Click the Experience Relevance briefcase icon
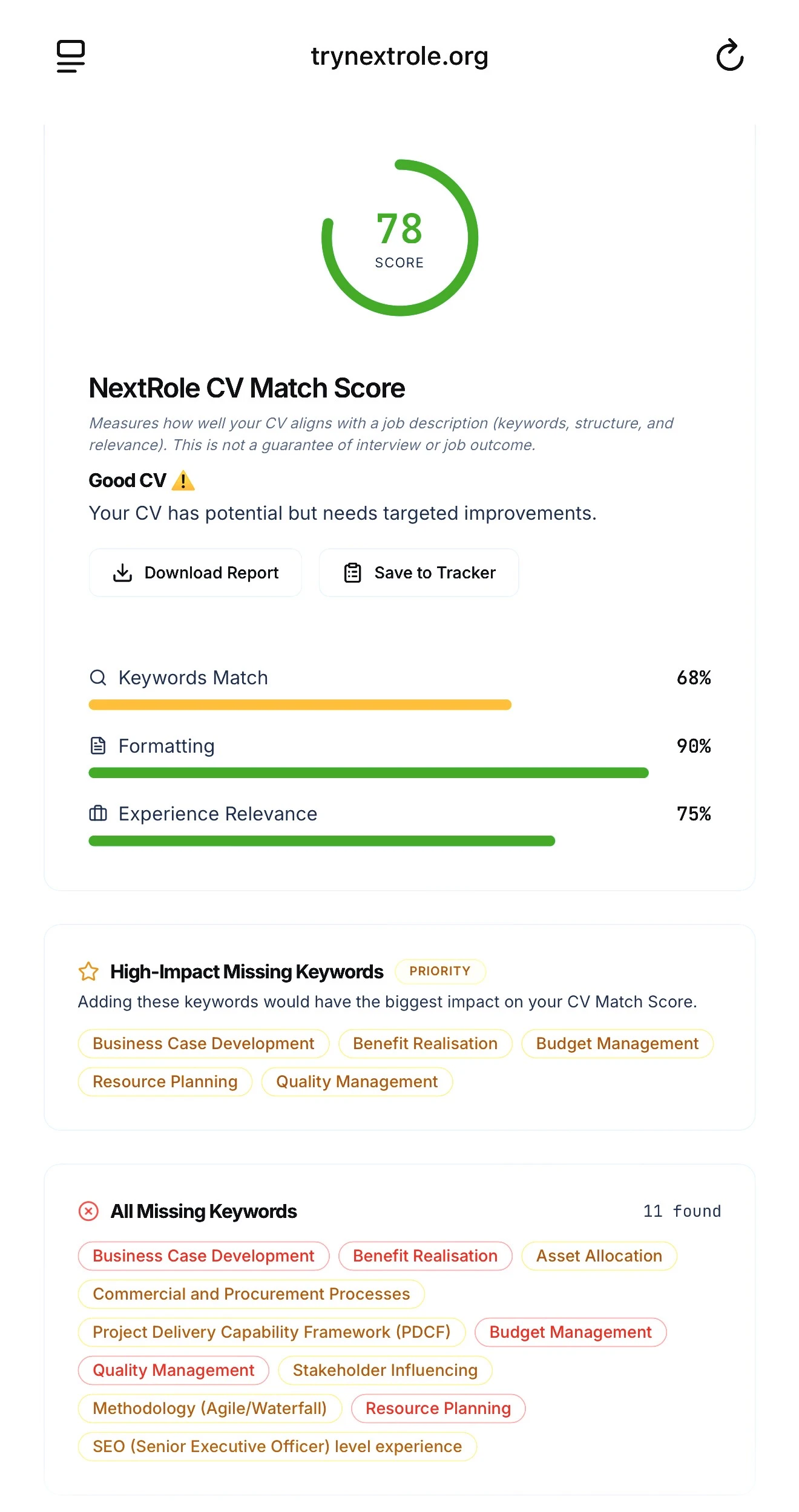Screen dimensions: 799x1512 tap(98, 813)
